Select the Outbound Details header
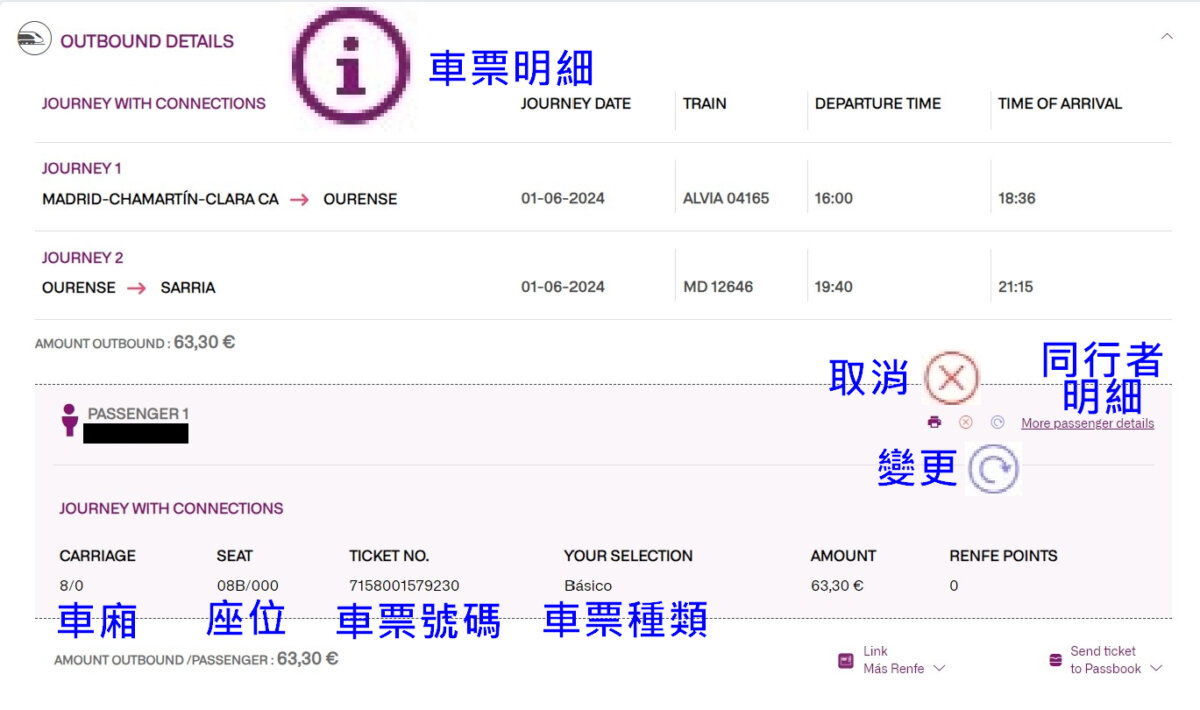 (x=147, y=41)
